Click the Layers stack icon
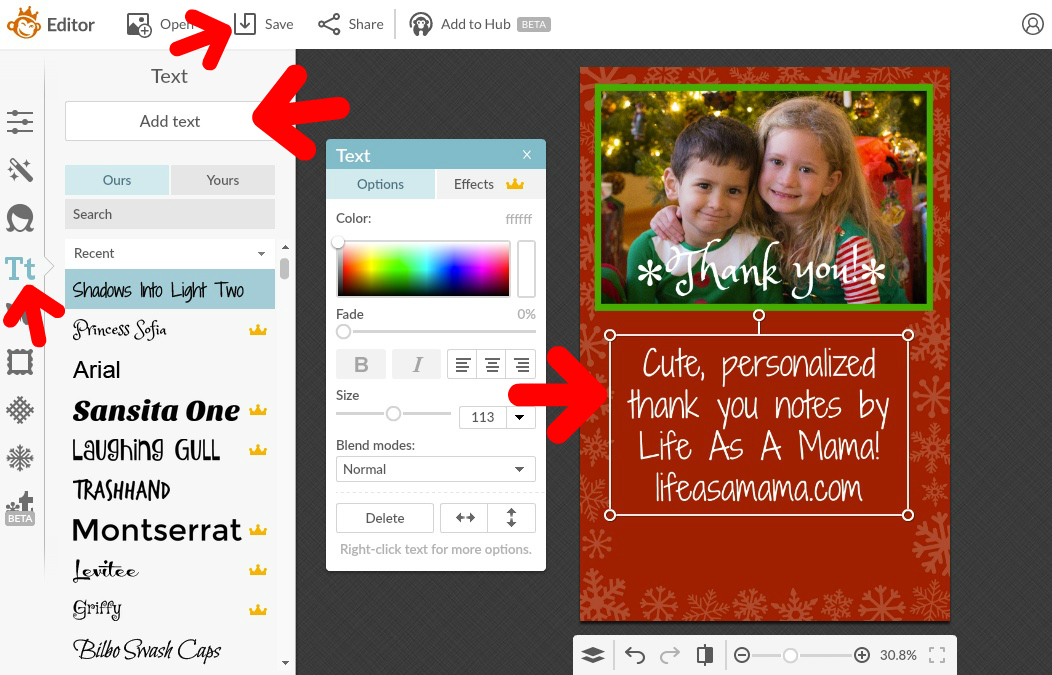1052x675 pixels. click(593, 655)
